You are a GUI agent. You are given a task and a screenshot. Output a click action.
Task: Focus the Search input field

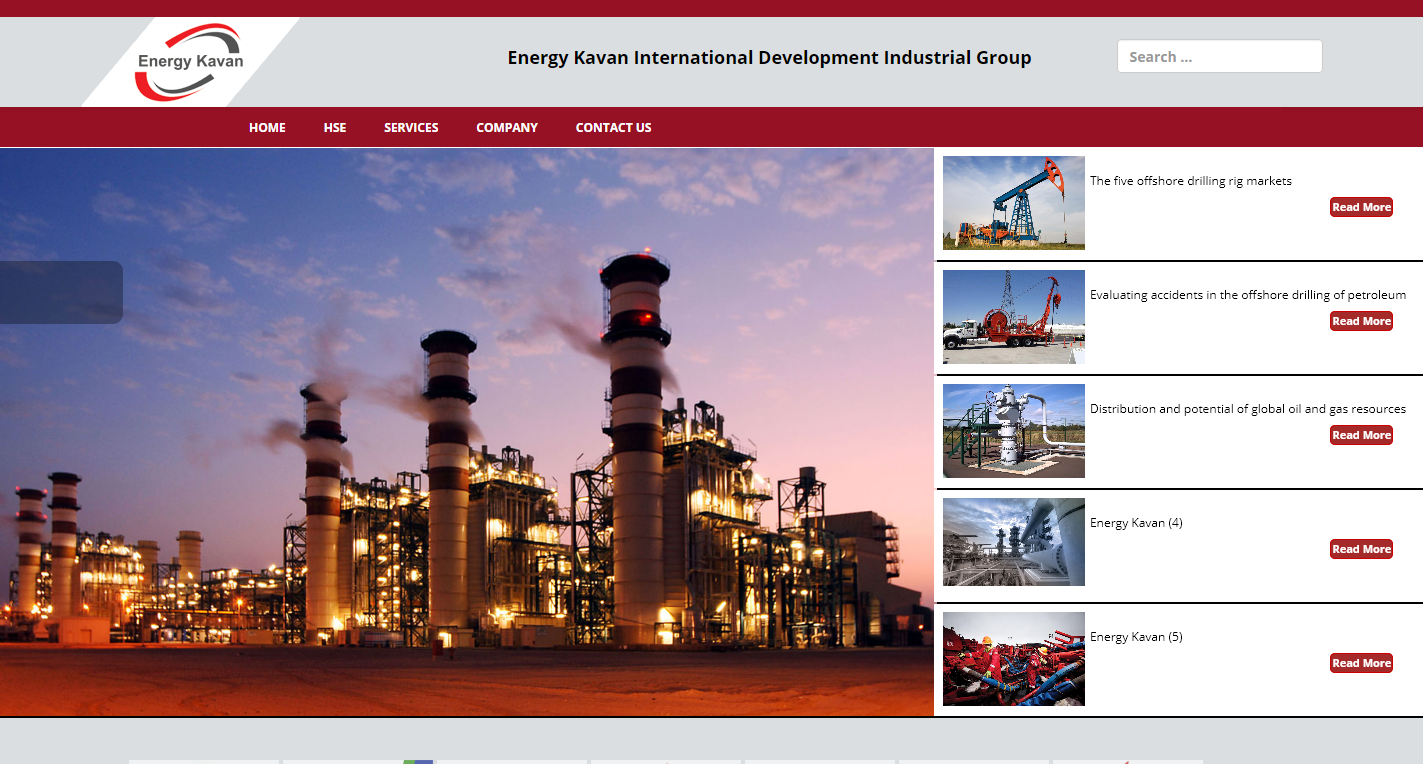[x=1219, y=57]
